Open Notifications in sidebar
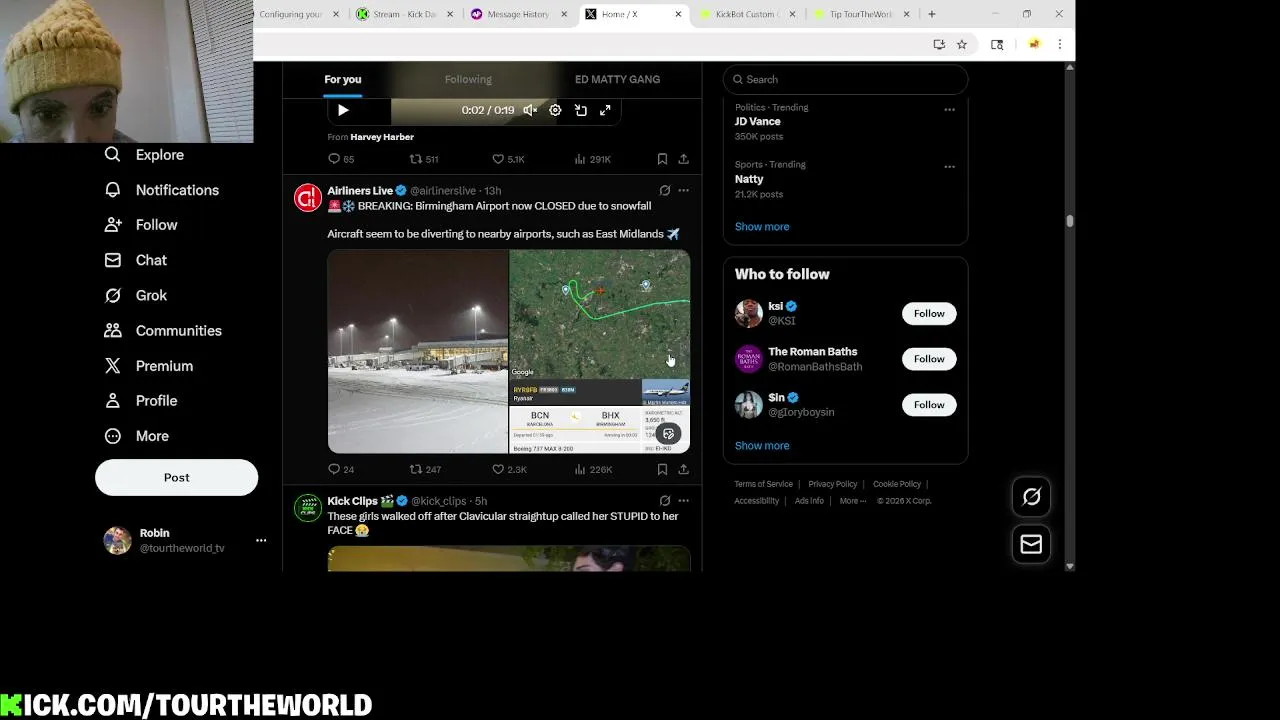This screenshot has width=1280, height=720. [162, 190]
